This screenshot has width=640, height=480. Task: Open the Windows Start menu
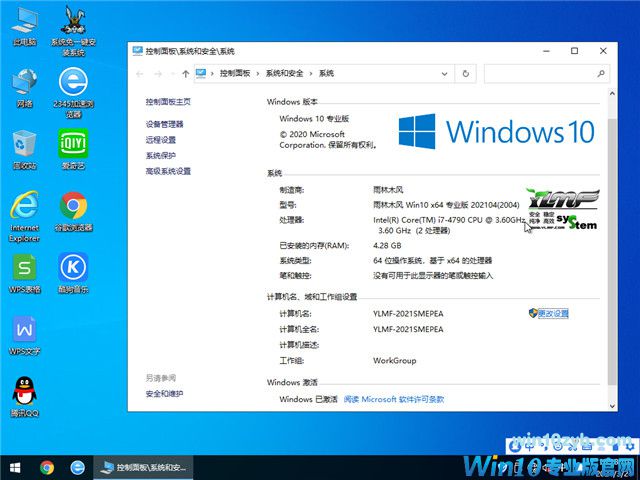pos(15,467)
